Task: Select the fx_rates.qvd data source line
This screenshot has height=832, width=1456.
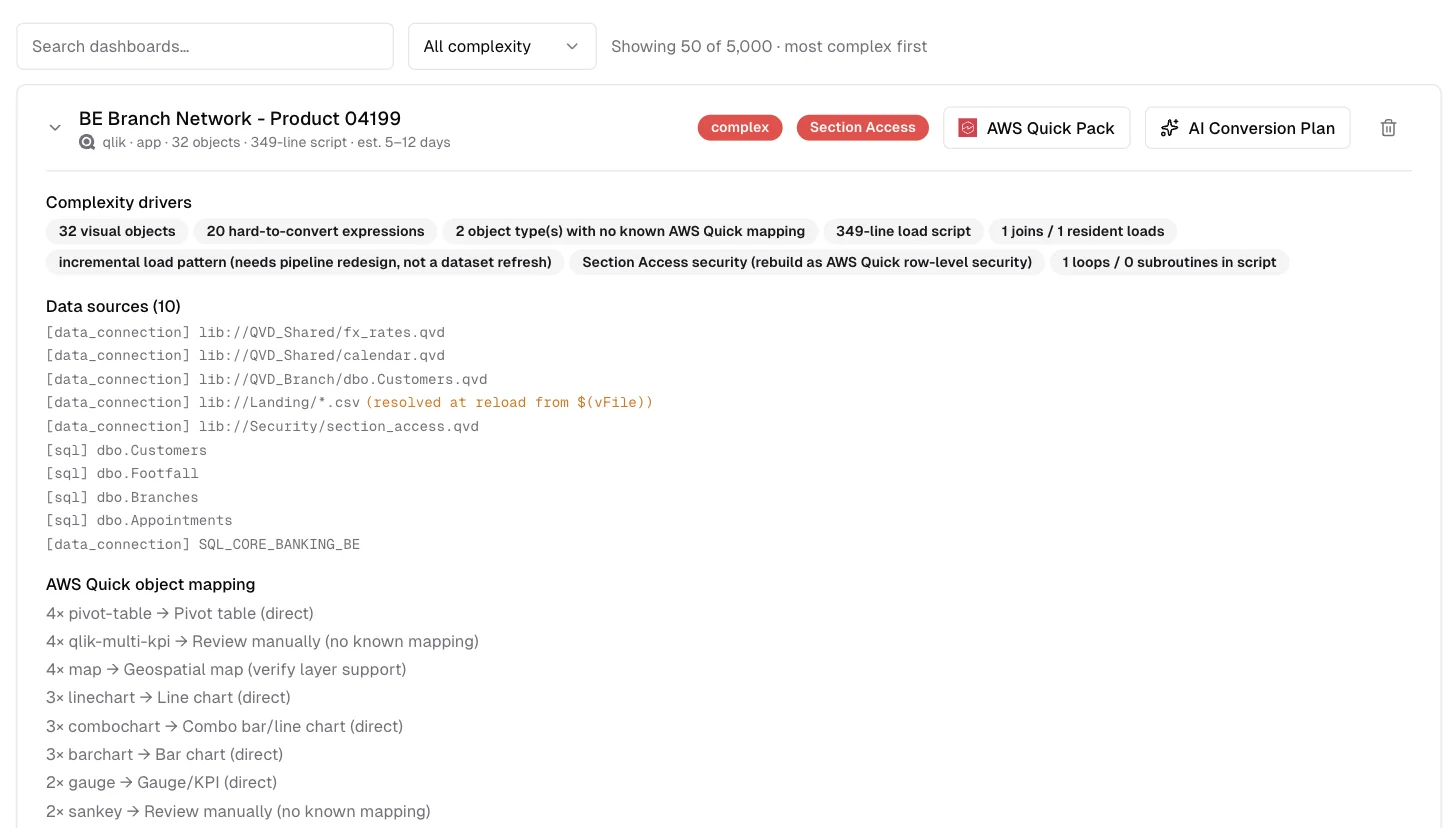Action: [x=245, y=332]
